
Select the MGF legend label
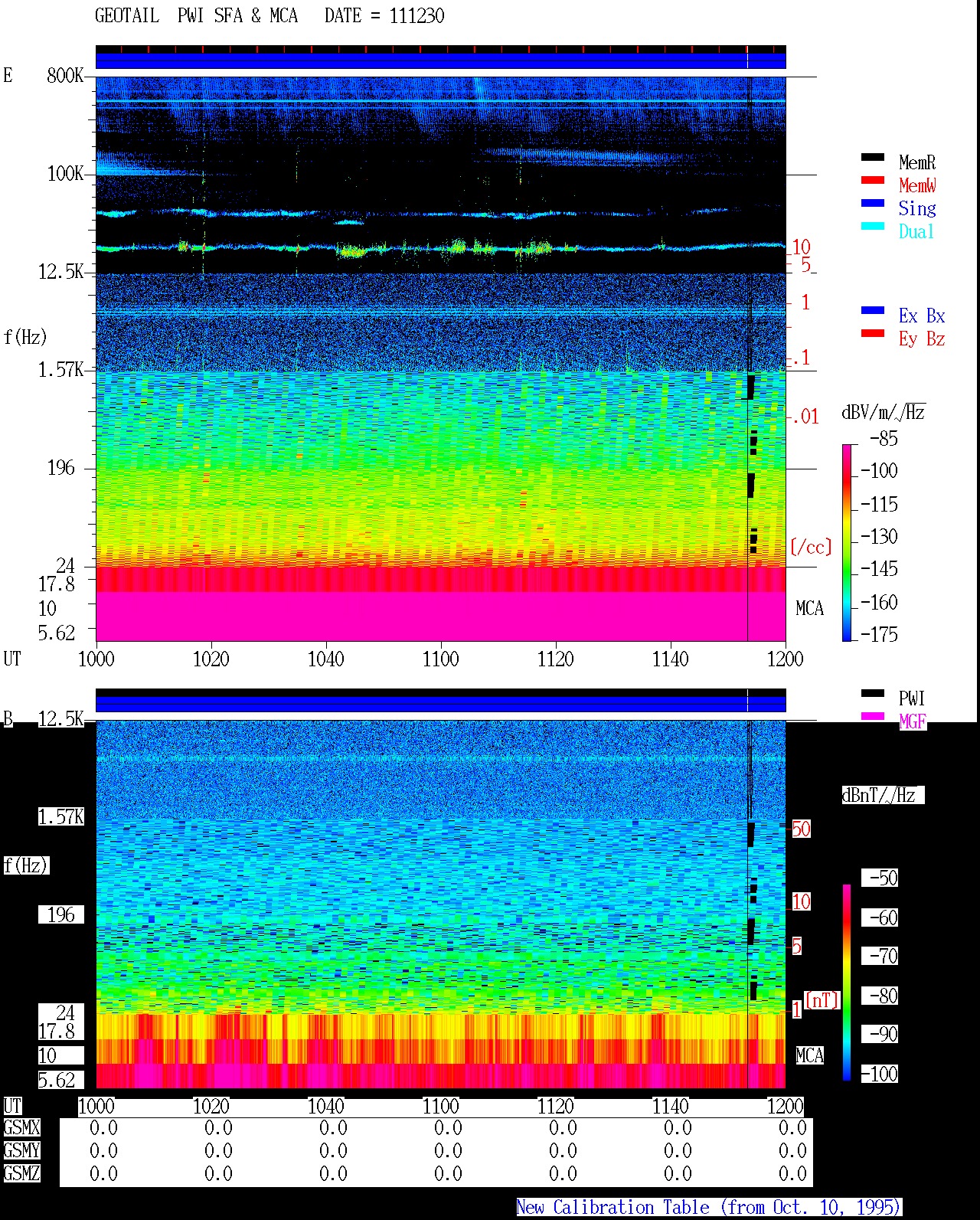(x=913, y=721)
